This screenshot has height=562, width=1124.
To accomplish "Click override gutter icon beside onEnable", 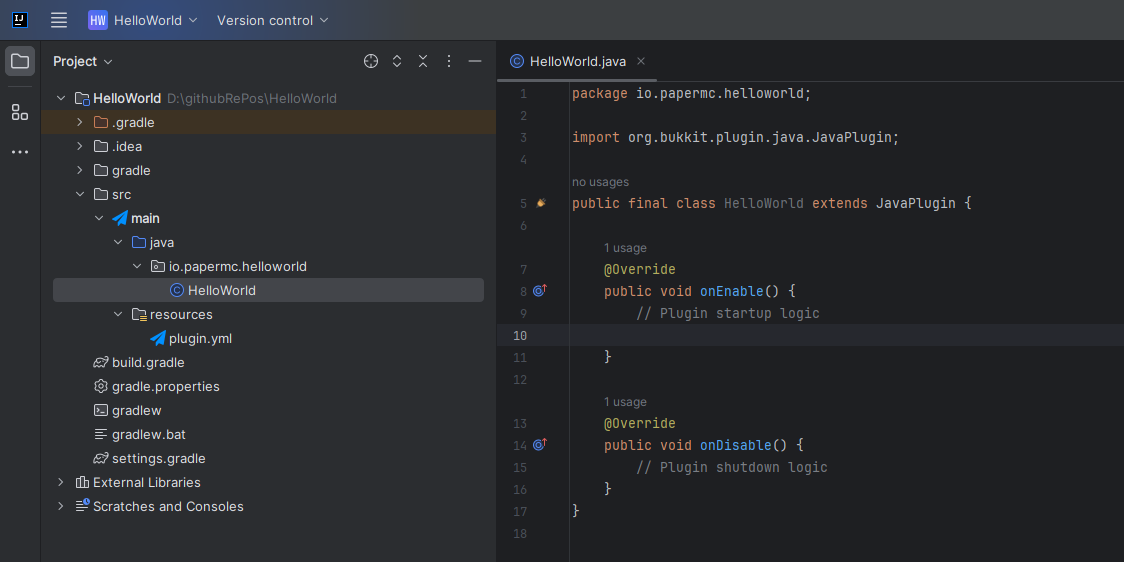I will point(539,291).
